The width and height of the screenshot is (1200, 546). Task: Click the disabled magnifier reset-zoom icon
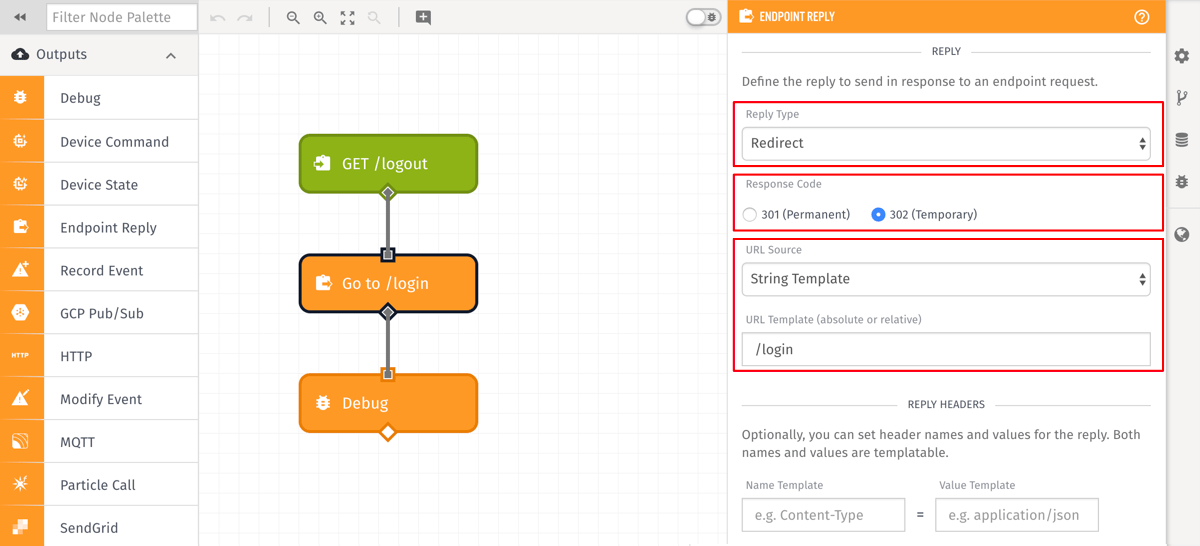tap(374, 18)
